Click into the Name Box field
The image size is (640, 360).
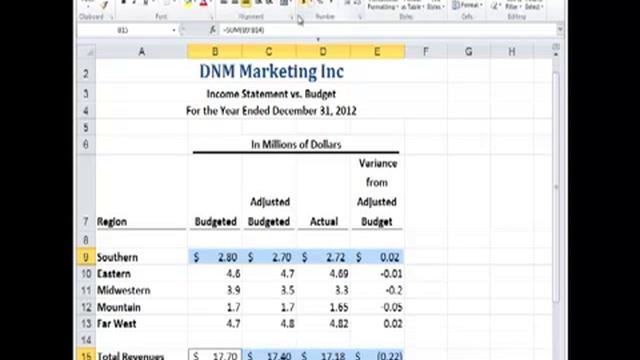124,30
